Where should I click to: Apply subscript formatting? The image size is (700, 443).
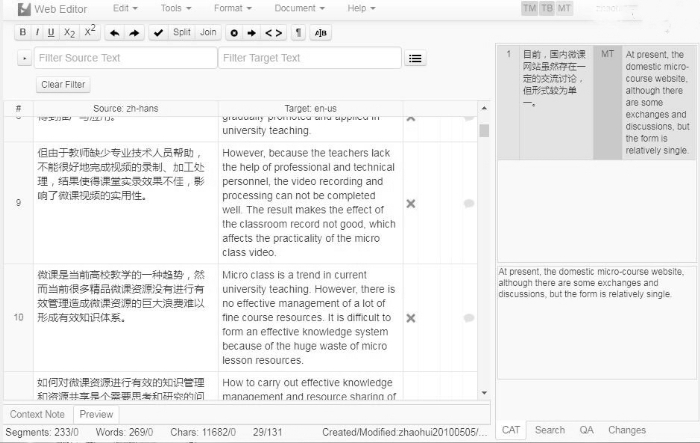pyautogui.click(x=69, y=32)
